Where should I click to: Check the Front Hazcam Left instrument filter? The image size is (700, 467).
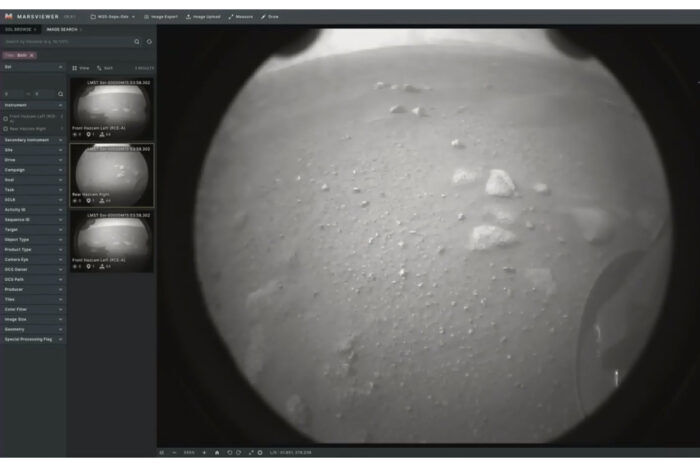click(6, 118)
